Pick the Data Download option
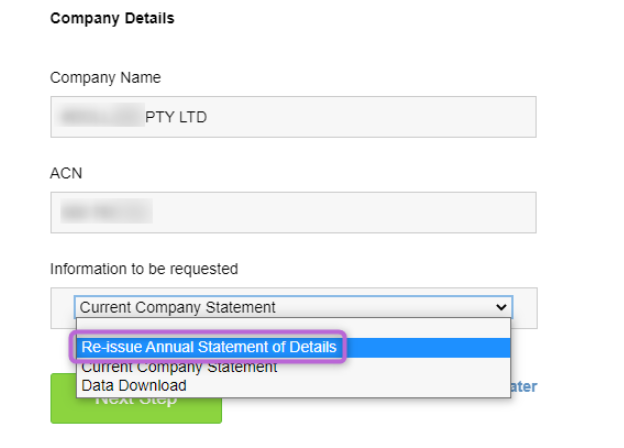 pyautogui.click(x=134, y=386)
